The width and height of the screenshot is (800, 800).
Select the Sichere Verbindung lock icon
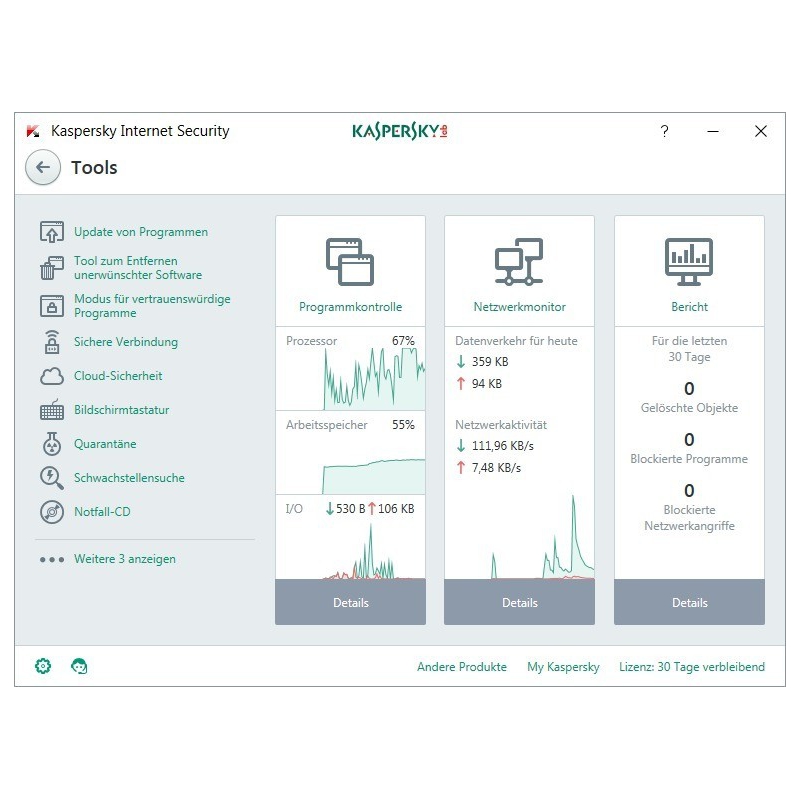[x=52, y=342]
